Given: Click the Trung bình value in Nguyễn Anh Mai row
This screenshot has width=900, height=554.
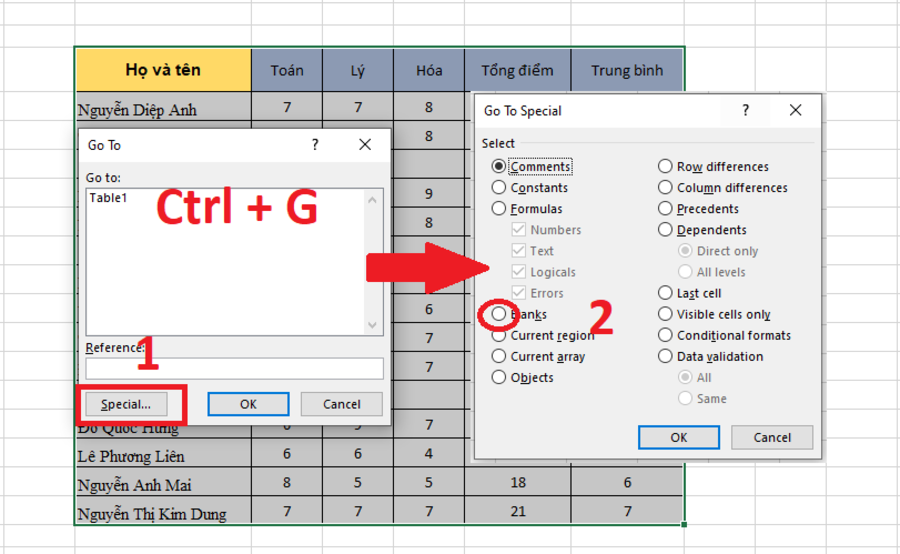Looking at the screenshot, I should click(x=627, y=482).
